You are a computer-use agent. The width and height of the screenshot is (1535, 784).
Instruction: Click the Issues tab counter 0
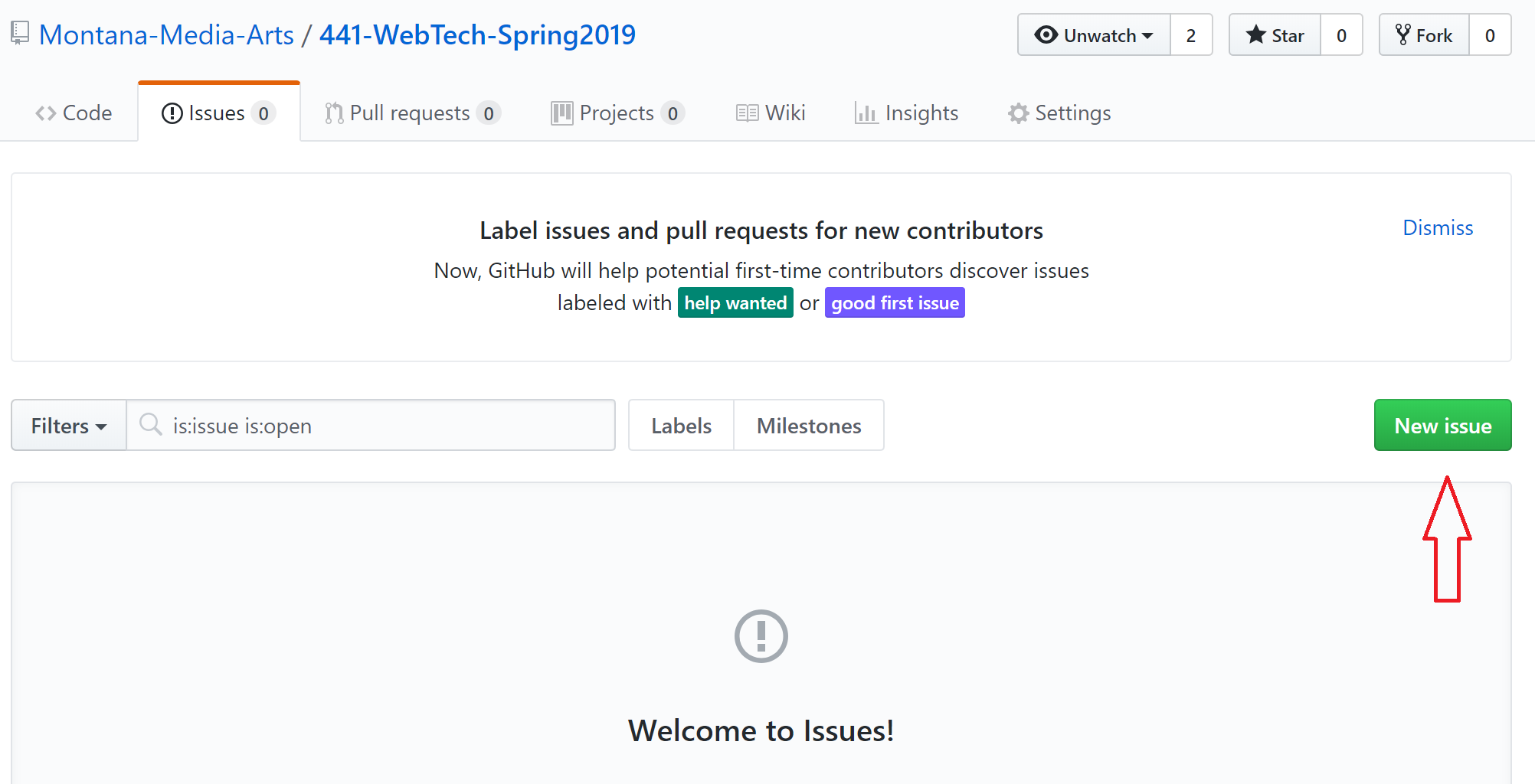(x=263, y=113)
